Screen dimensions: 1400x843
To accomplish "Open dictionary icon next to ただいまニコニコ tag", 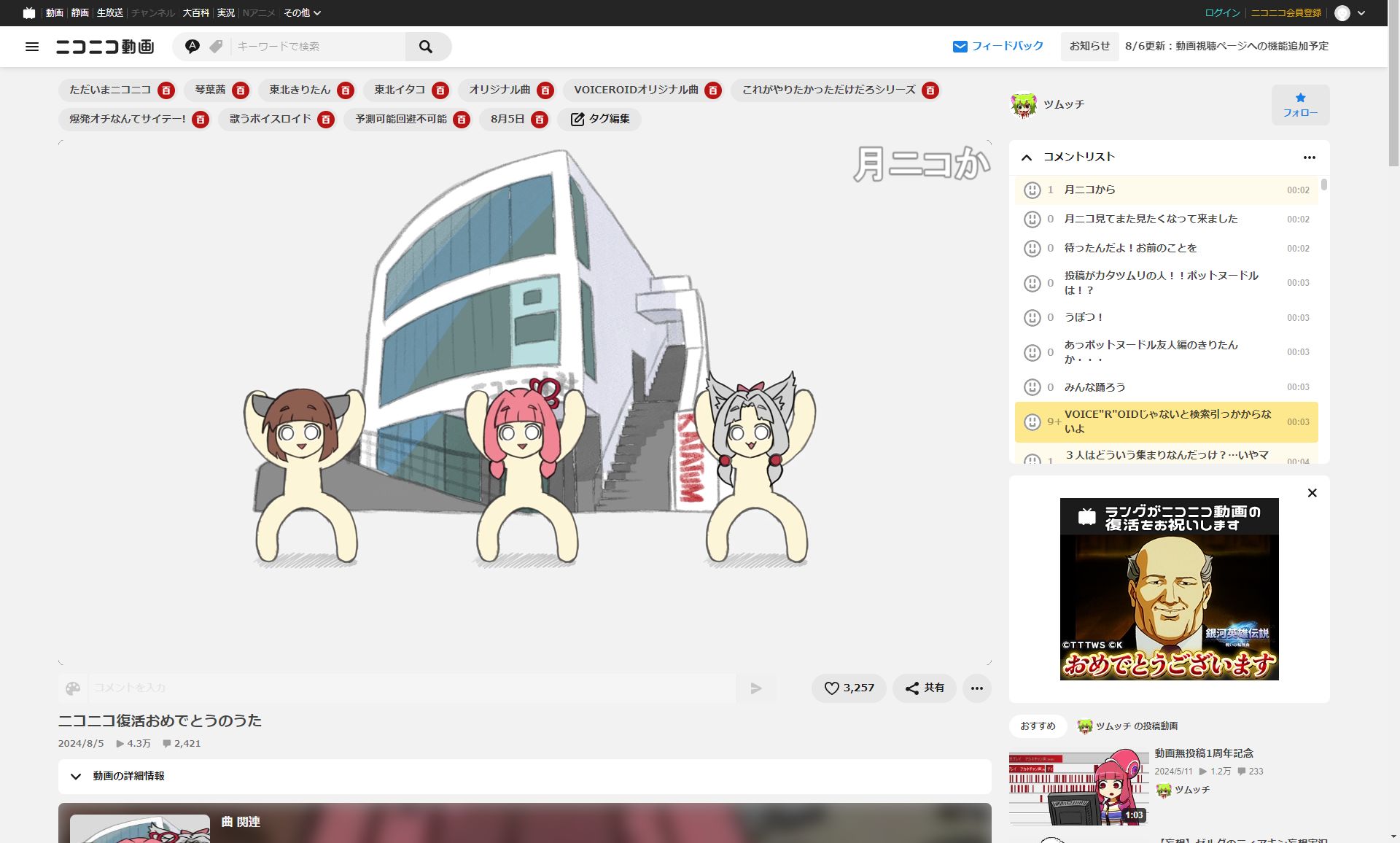I will (x=166, y=90).
